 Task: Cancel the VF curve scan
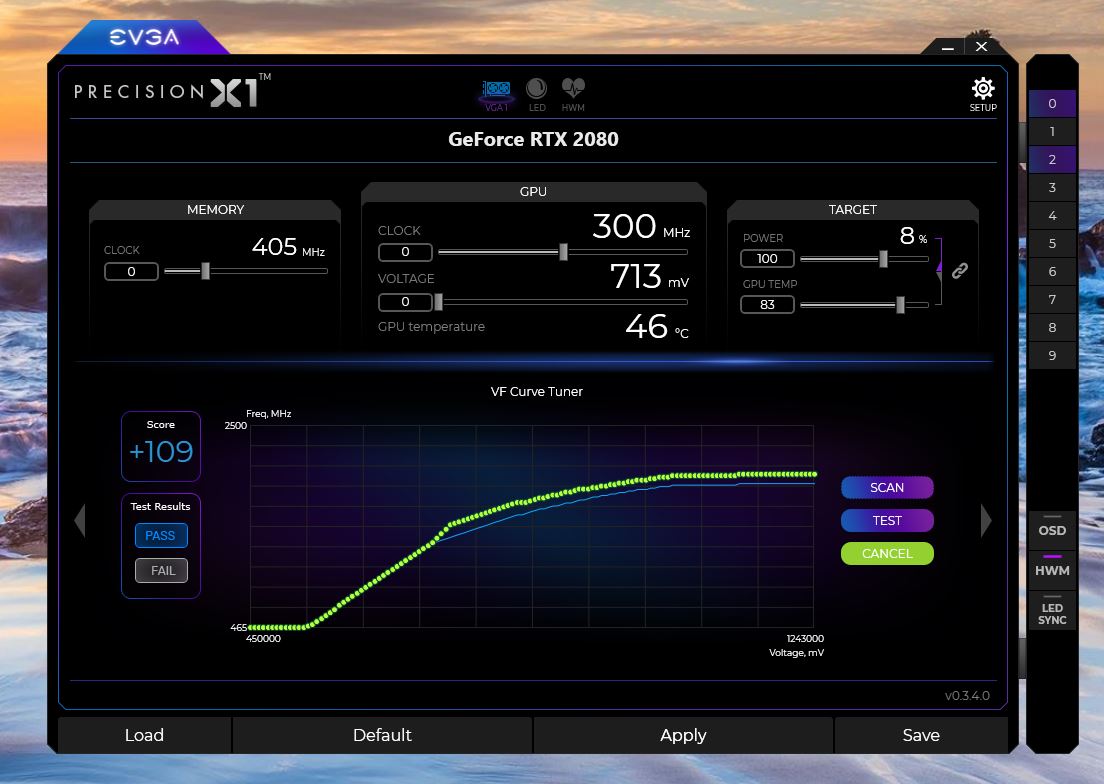[x=887, y=554]
